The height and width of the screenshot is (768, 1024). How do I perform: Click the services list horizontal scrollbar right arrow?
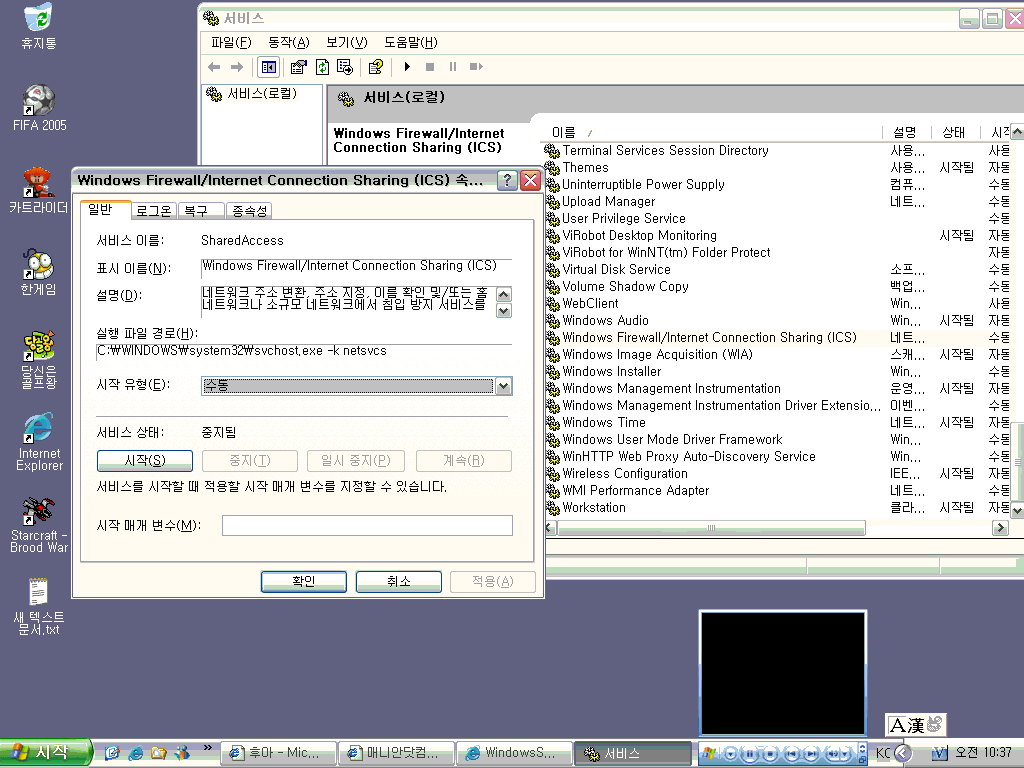pos(1000,528)
